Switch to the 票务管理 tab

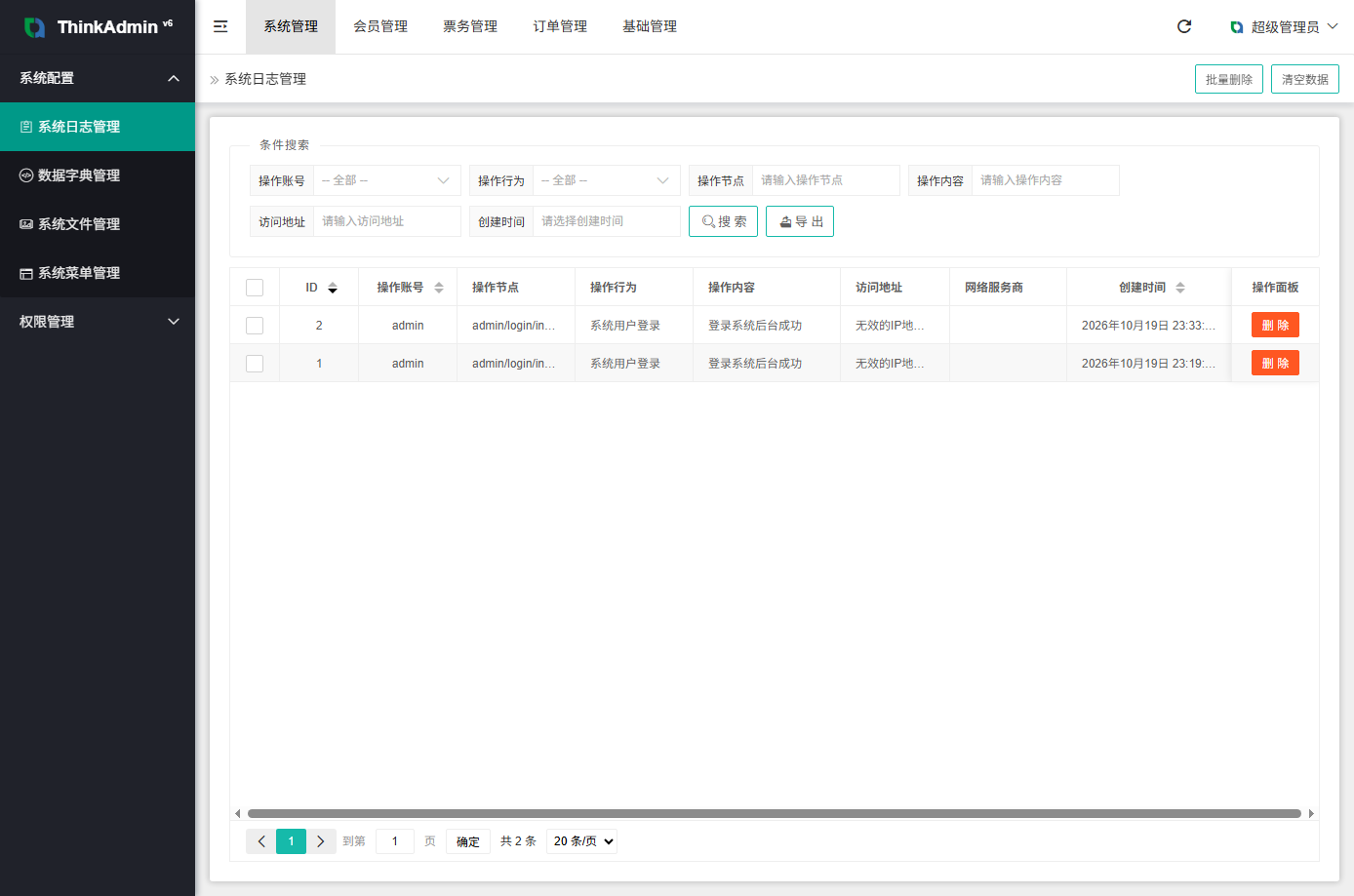(x=470, y=26)
